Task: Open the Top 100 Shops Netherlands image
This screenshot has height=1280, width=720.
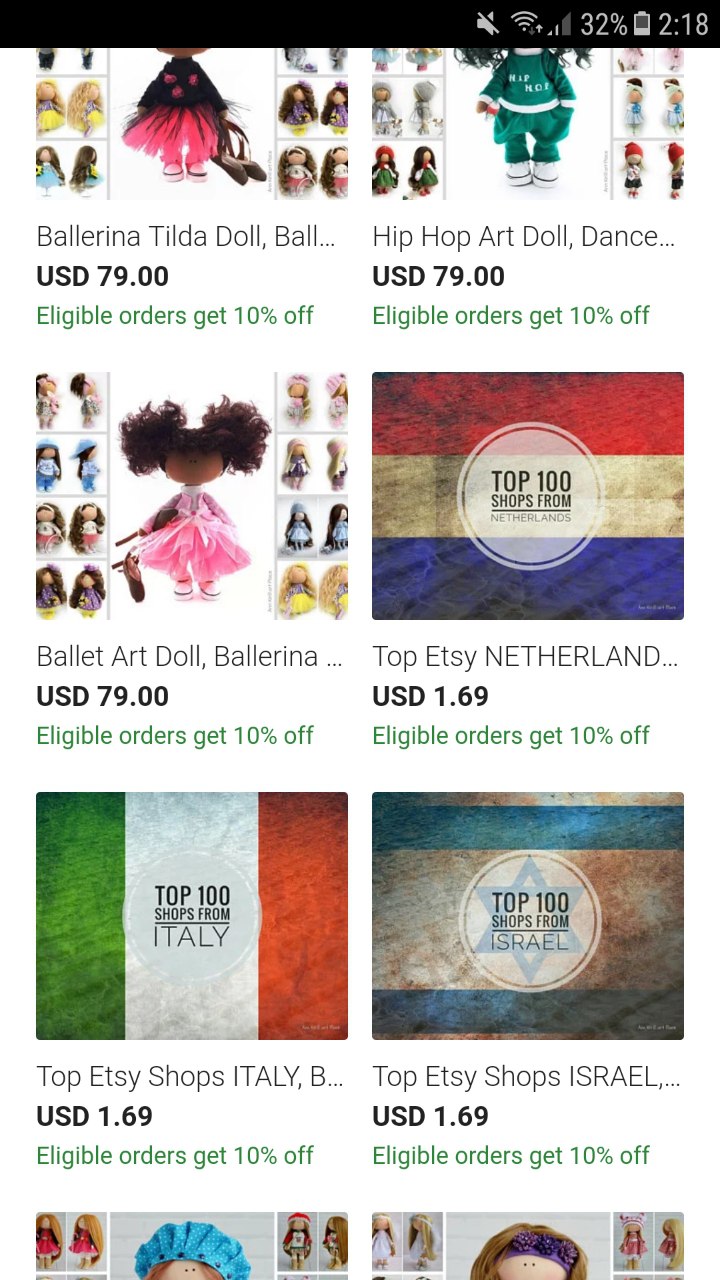Action: (x=528, y=496)
